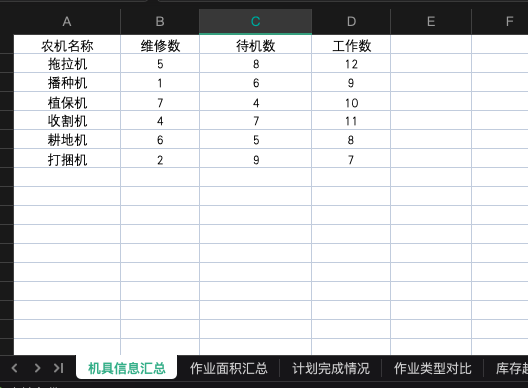This screenshot has height=388, width=528.
Task: Select 播种机 维修数 value 1
Action: pos(160,83)
